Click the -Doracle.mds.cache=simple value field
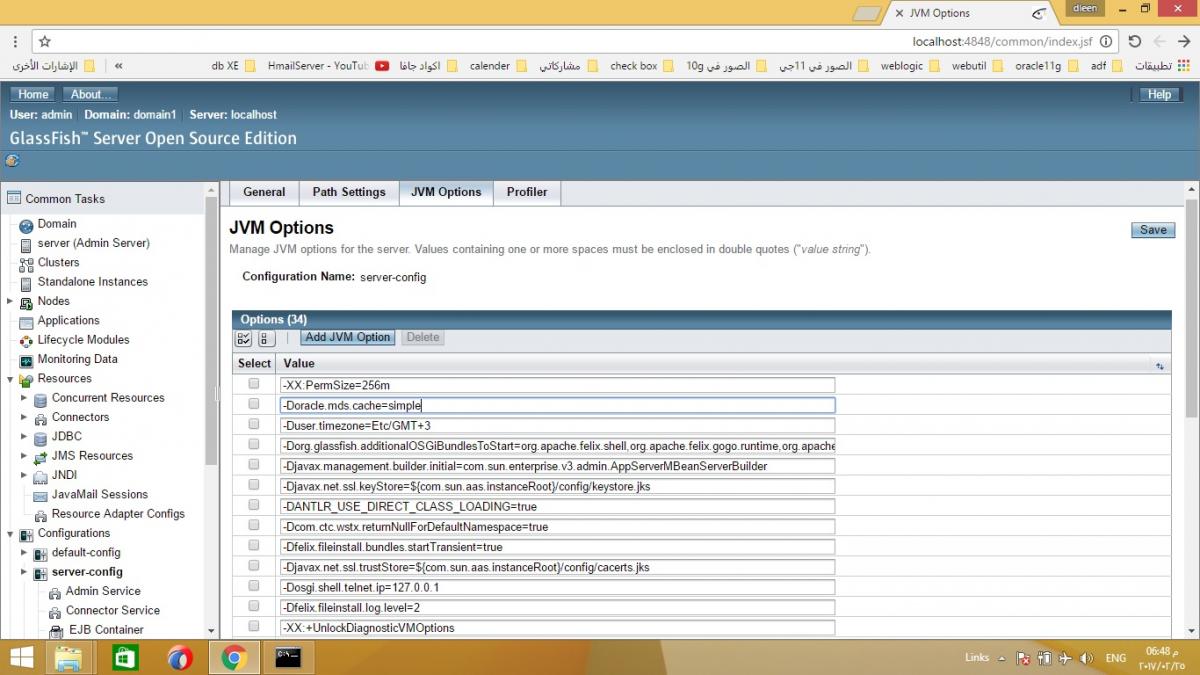Image resolution: width=1200 pixels, height=675 pixels. 557,405
